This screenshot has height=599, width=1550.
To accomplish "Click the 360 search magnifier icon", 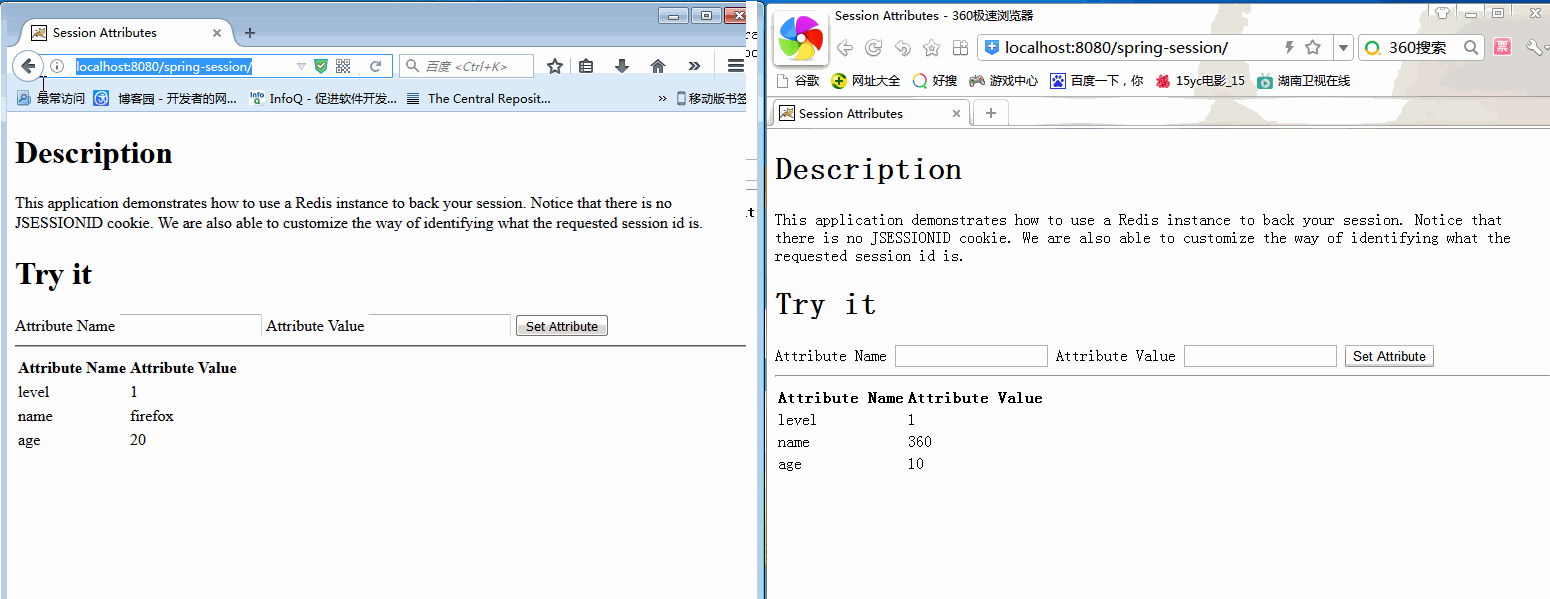I will tap(1471, 47).
